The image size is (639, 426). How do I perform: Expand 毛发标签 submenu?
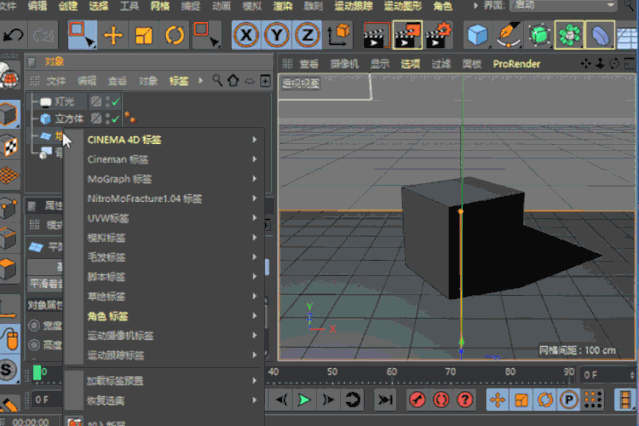164,257
